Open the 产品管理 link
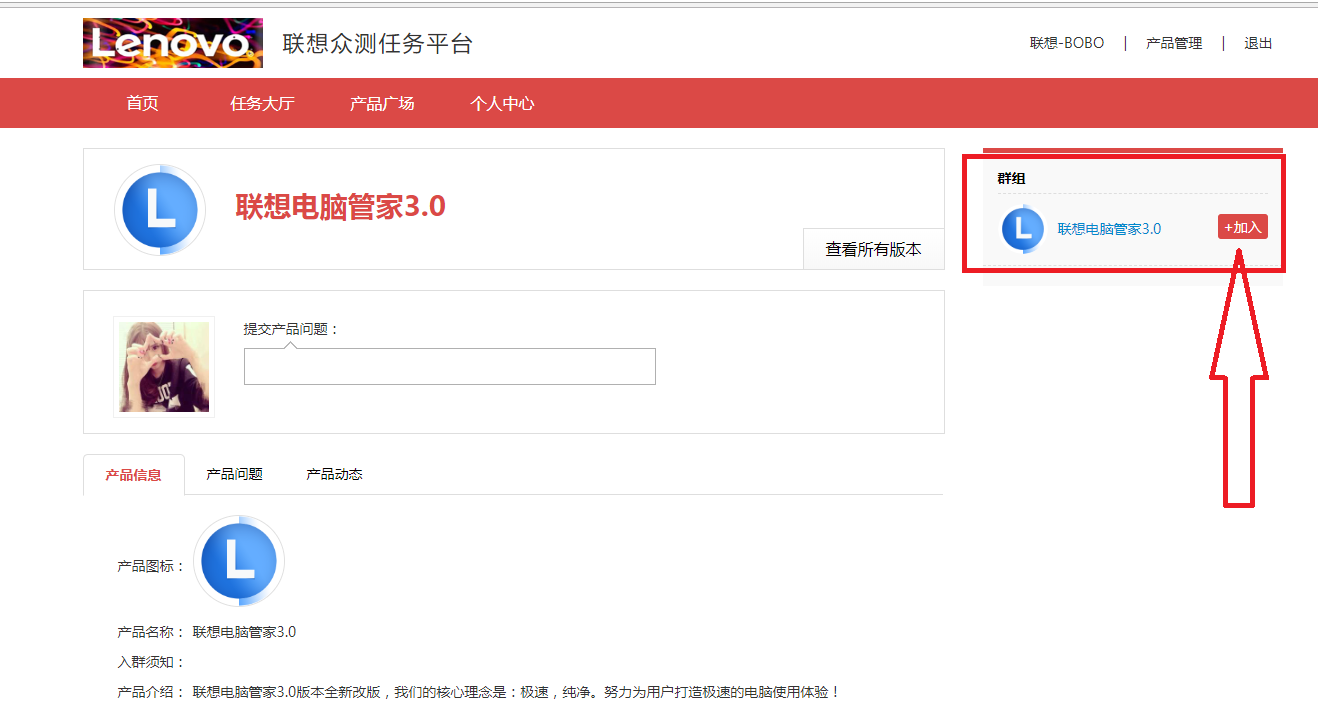This screenshot has height=720, width=1318. 1174,43
